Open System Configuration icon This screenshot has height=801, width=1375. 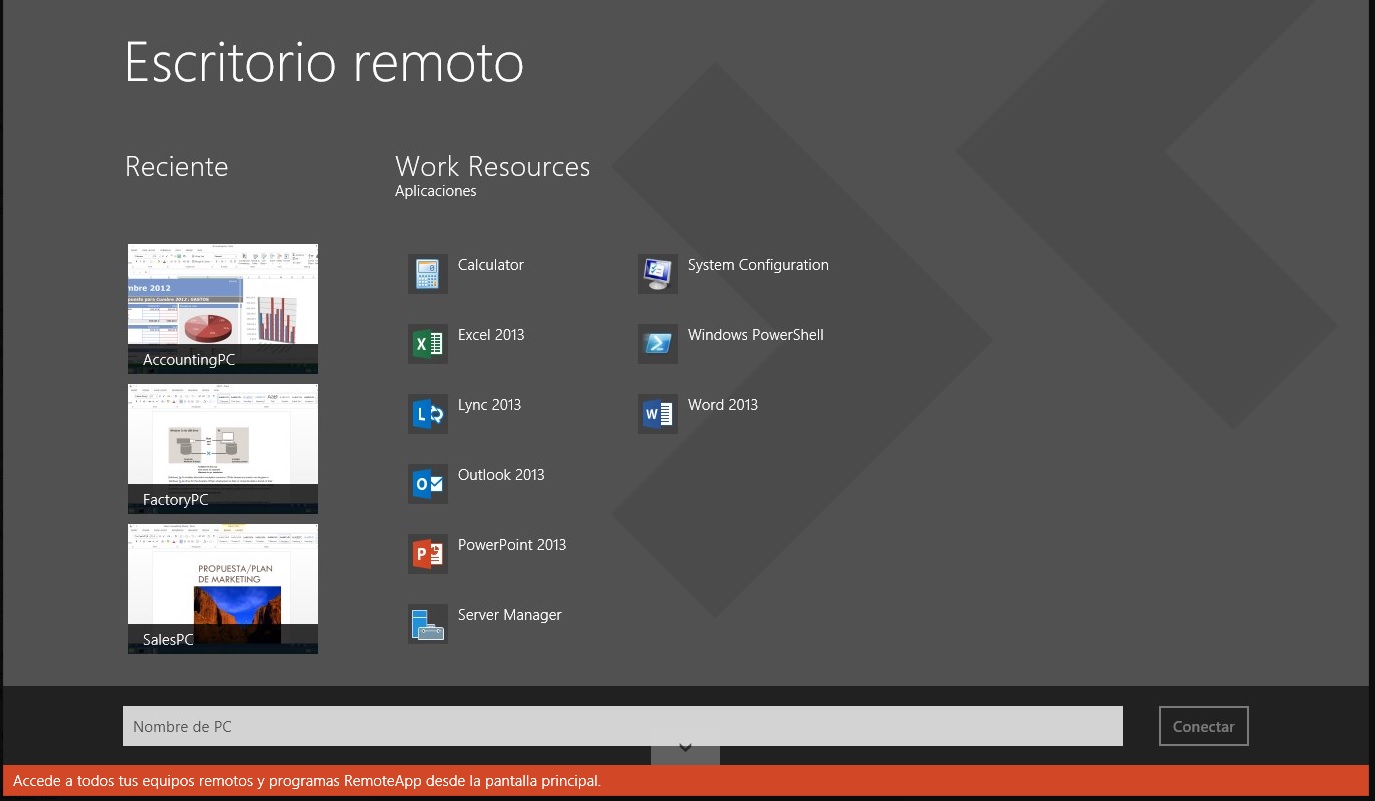658,274
